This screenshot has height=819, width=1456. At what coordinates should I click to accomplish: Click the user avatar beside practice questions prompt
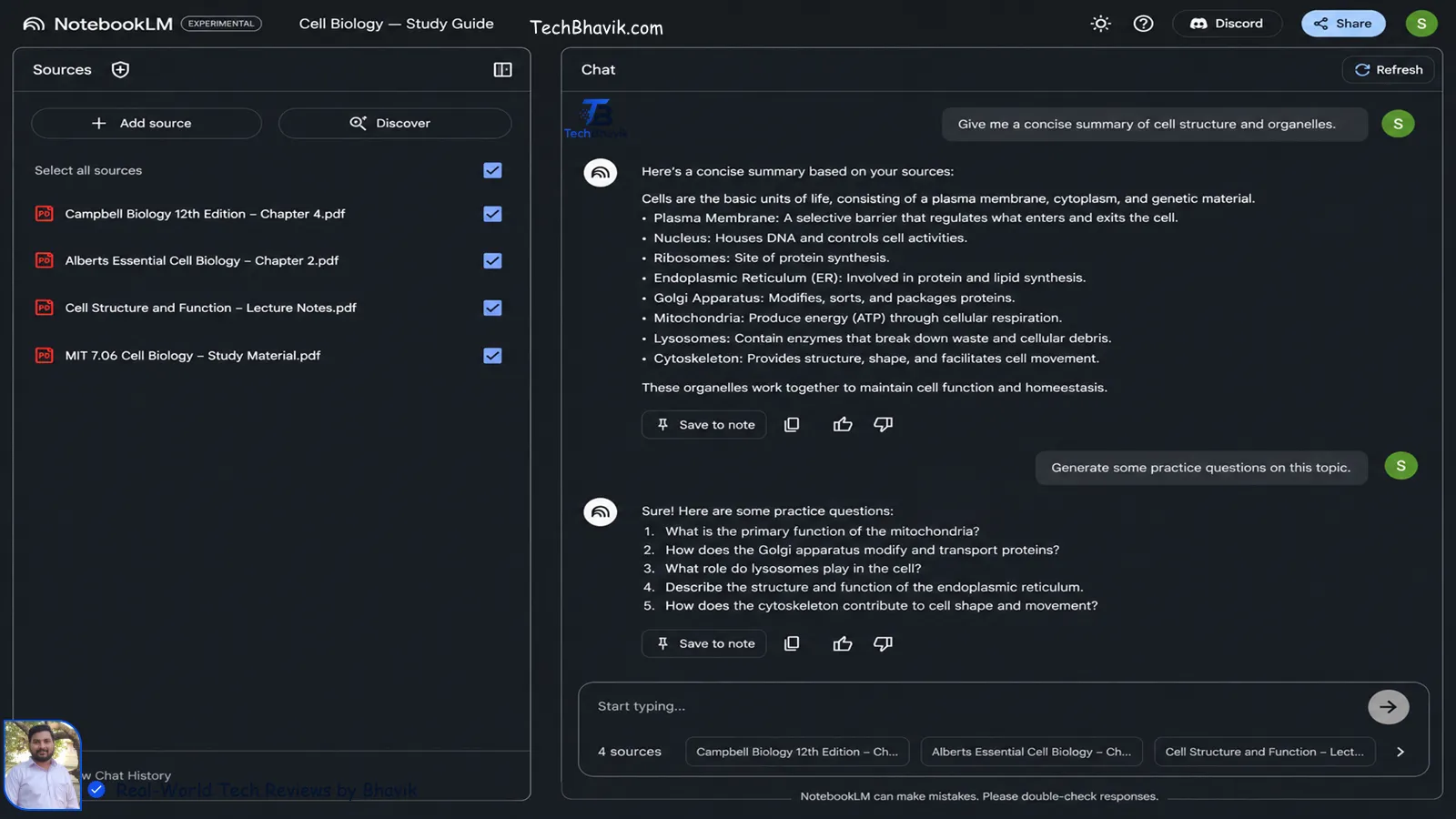point(1400,467)
